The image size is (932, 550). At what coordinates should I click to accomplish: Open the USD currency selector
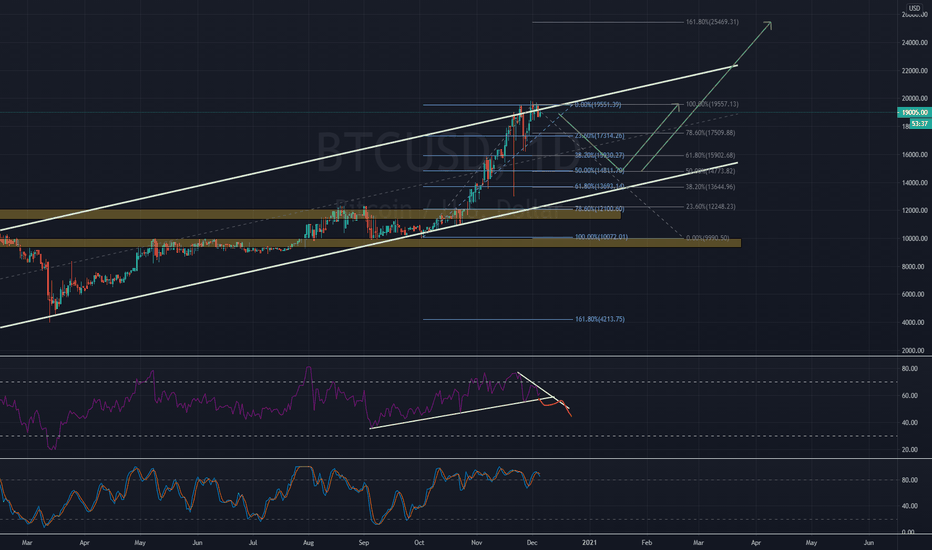(914, 8)
